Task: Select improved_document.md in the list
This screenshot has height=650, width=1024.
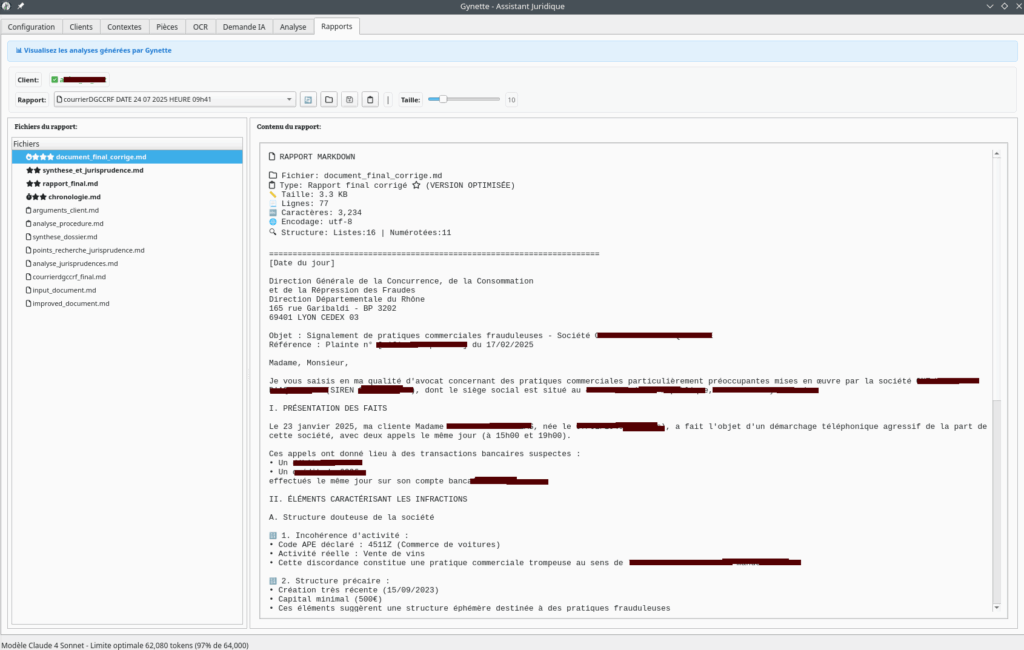Action: click(x=72, y=303)
